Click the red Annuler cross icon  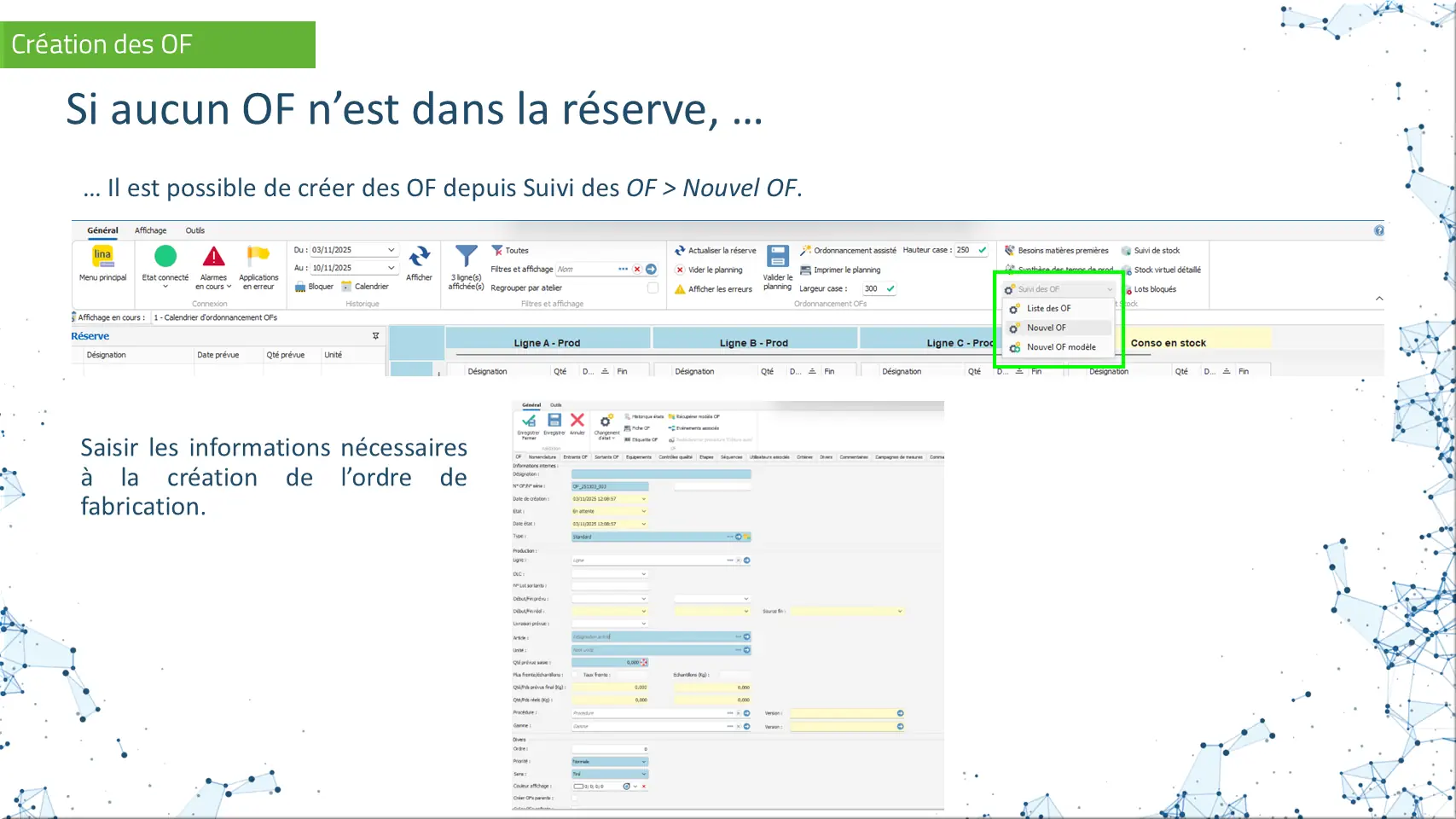tap(577, 420)
